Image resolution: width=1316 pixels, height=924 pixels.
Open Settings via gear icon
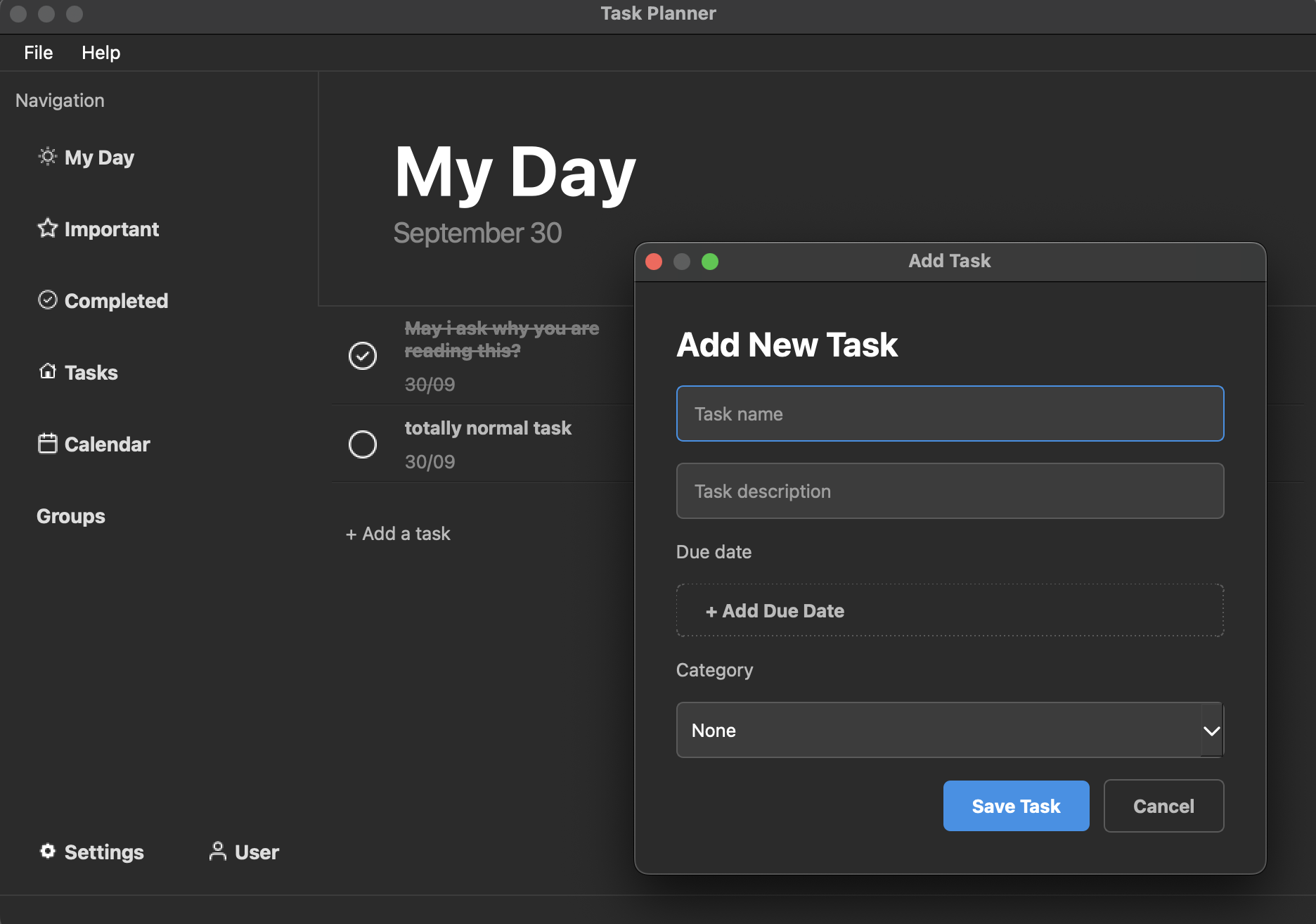(x=47, y=851)
